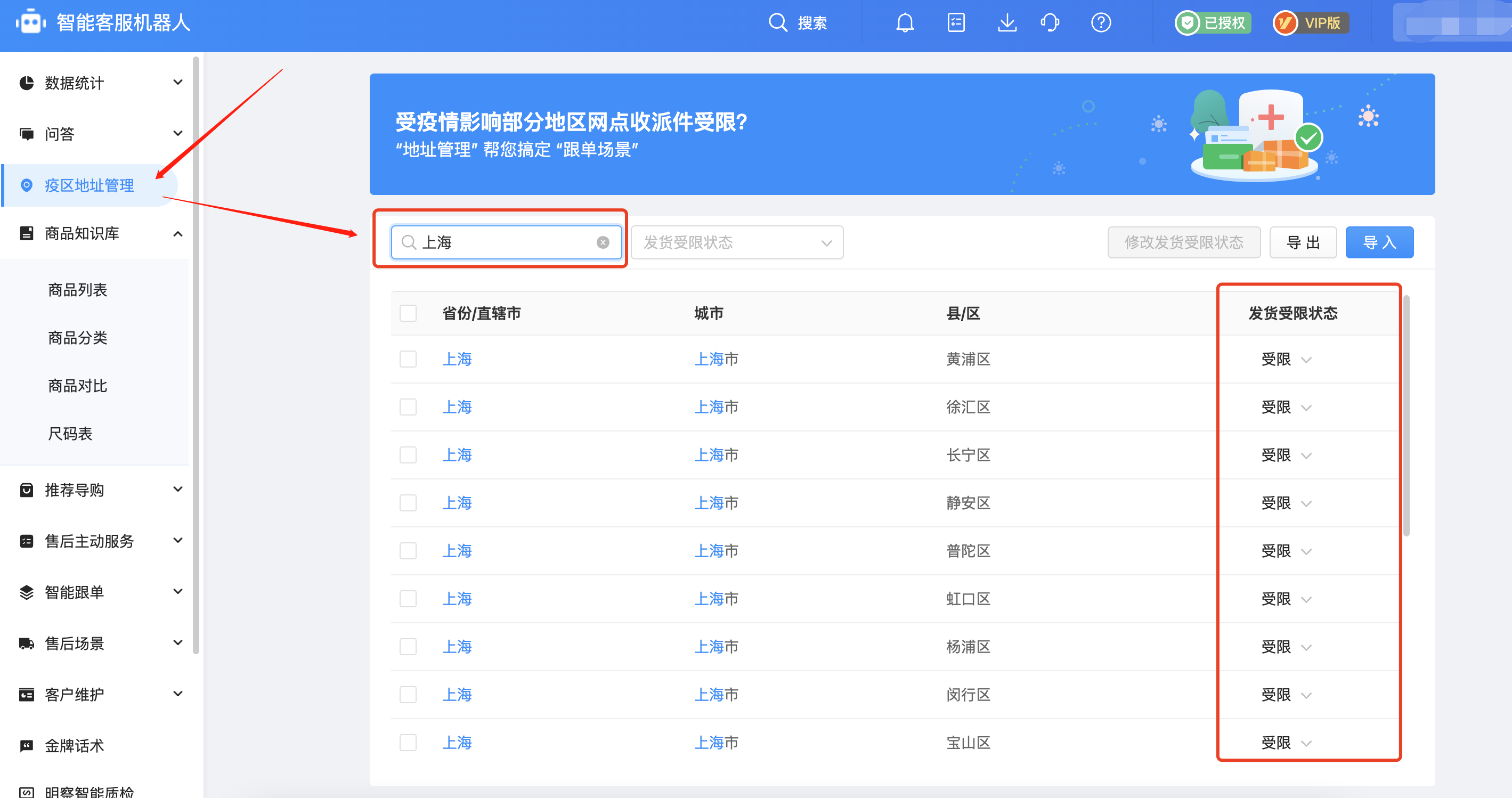Check the 徐汇区 row checkbox
The width and height of the screenshot is (1512, 798).
pyautogui.click(x=408, y=406)
